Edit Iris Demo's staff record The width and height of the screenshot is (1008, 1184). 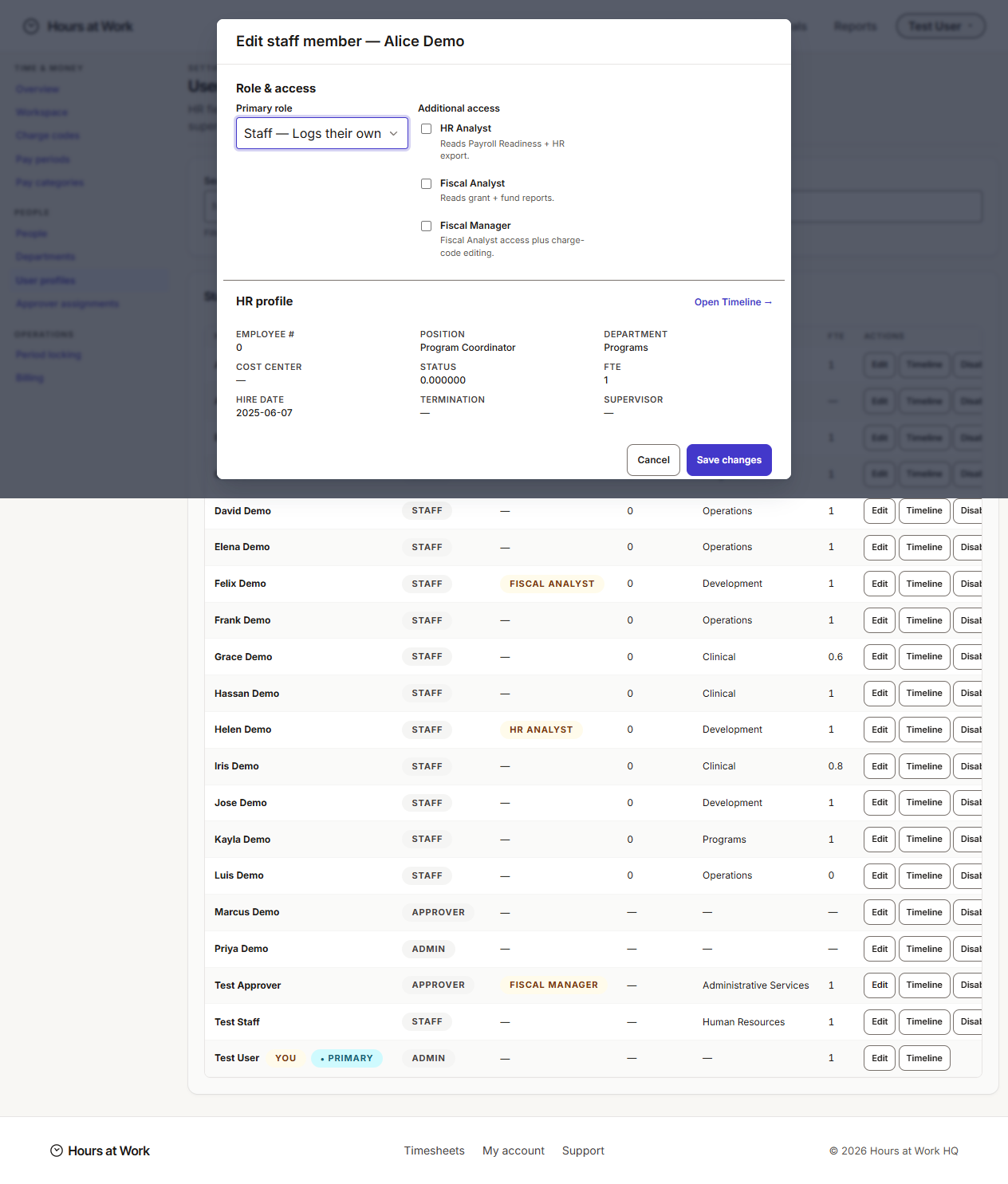point(880,766)
